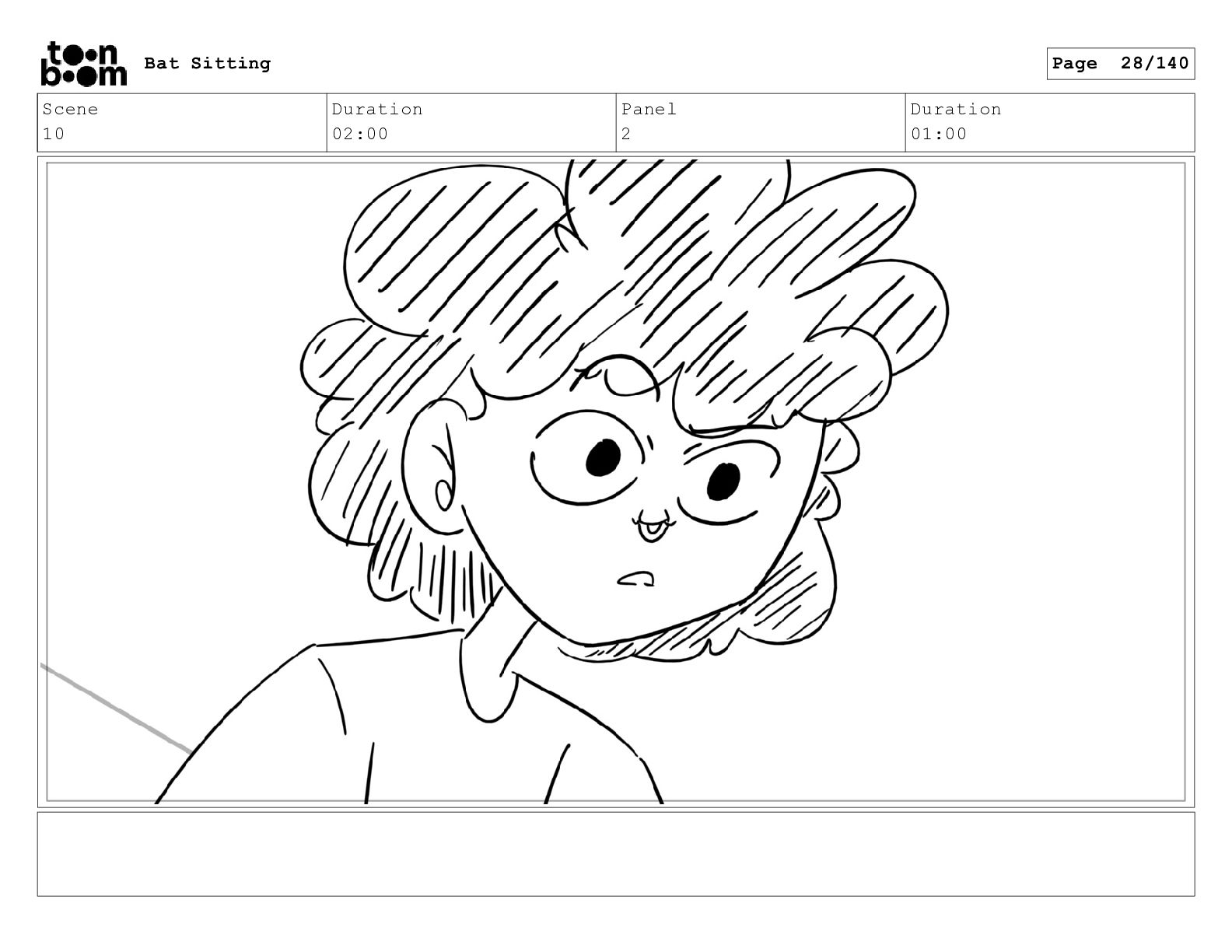Select the Panel 2 cell
This screenshot has height=952, width=1232.
pos(761,122)
